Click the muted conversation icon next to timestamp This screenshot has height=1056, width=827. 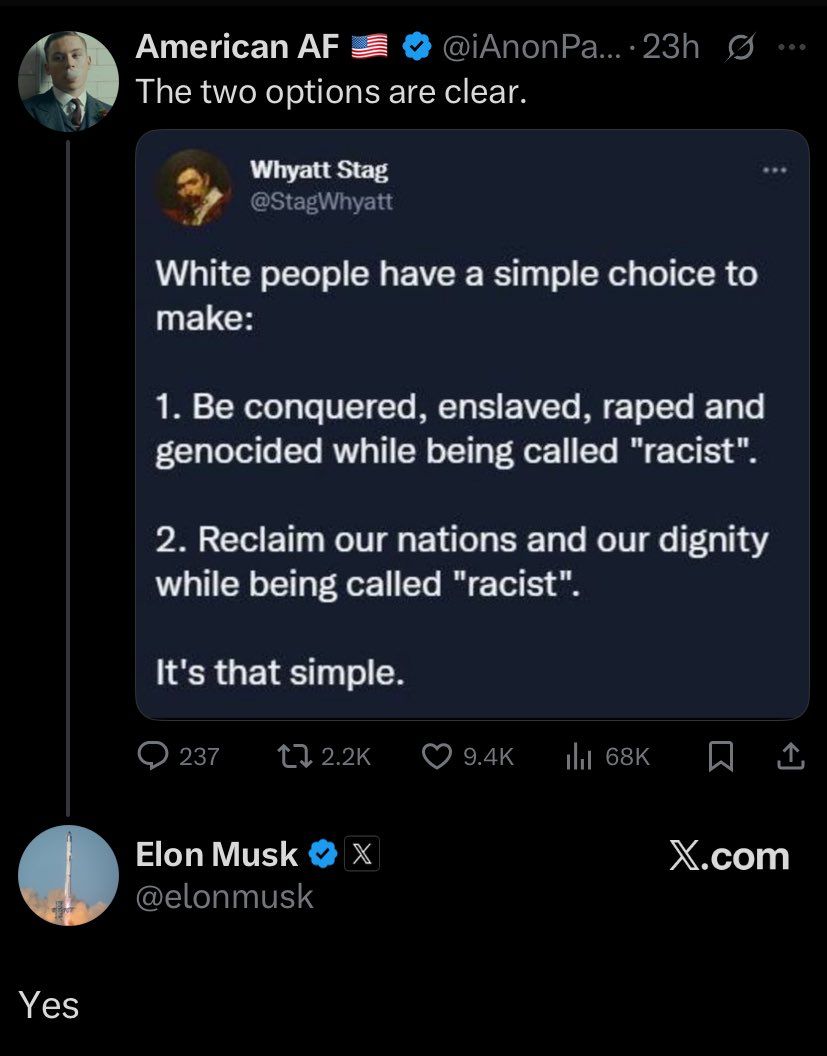[741, 48]
